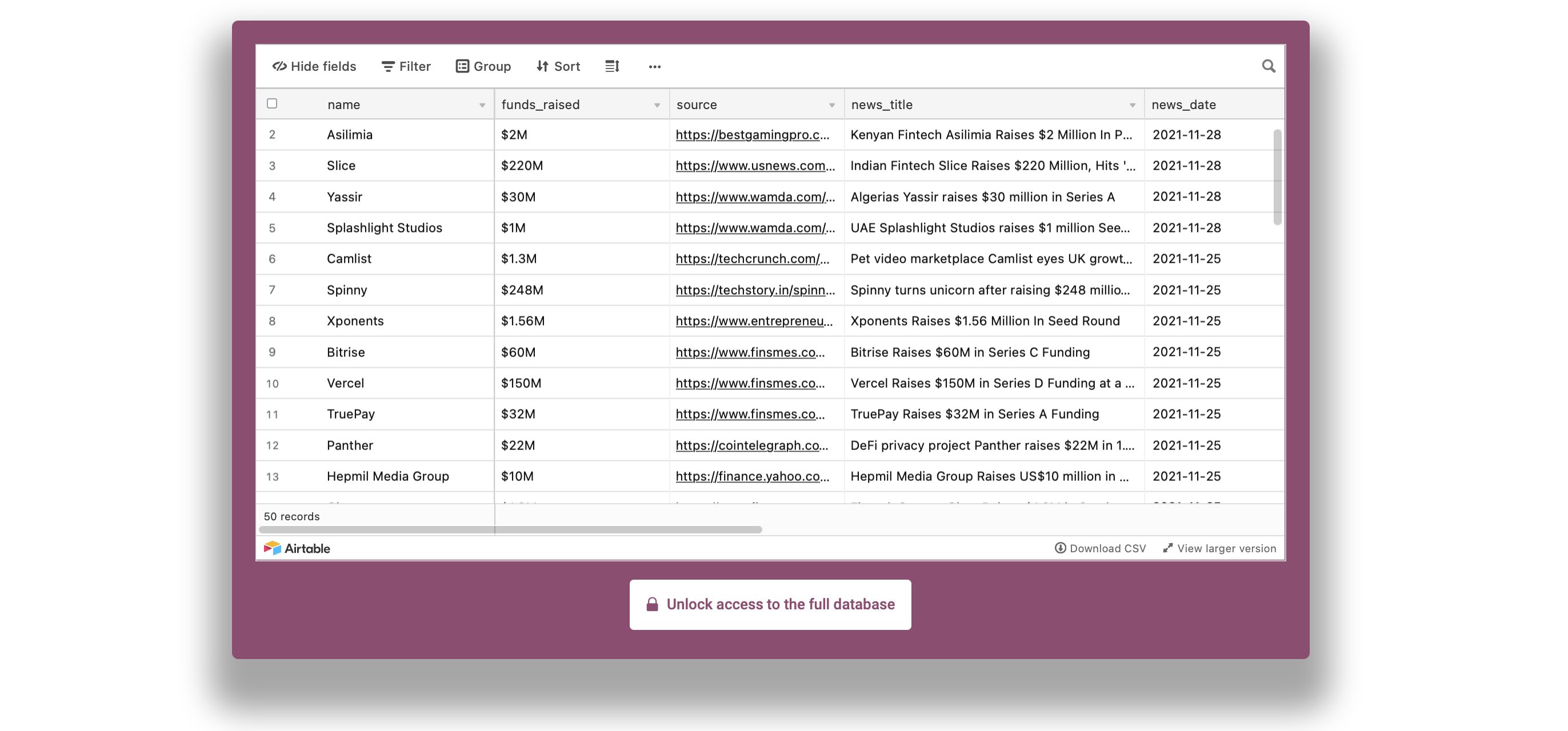Image resolution: width=1568 pixels, height=731 pixels.
Task: Expand the name column dropdown arrow
Action: click(x=482, y=105)
